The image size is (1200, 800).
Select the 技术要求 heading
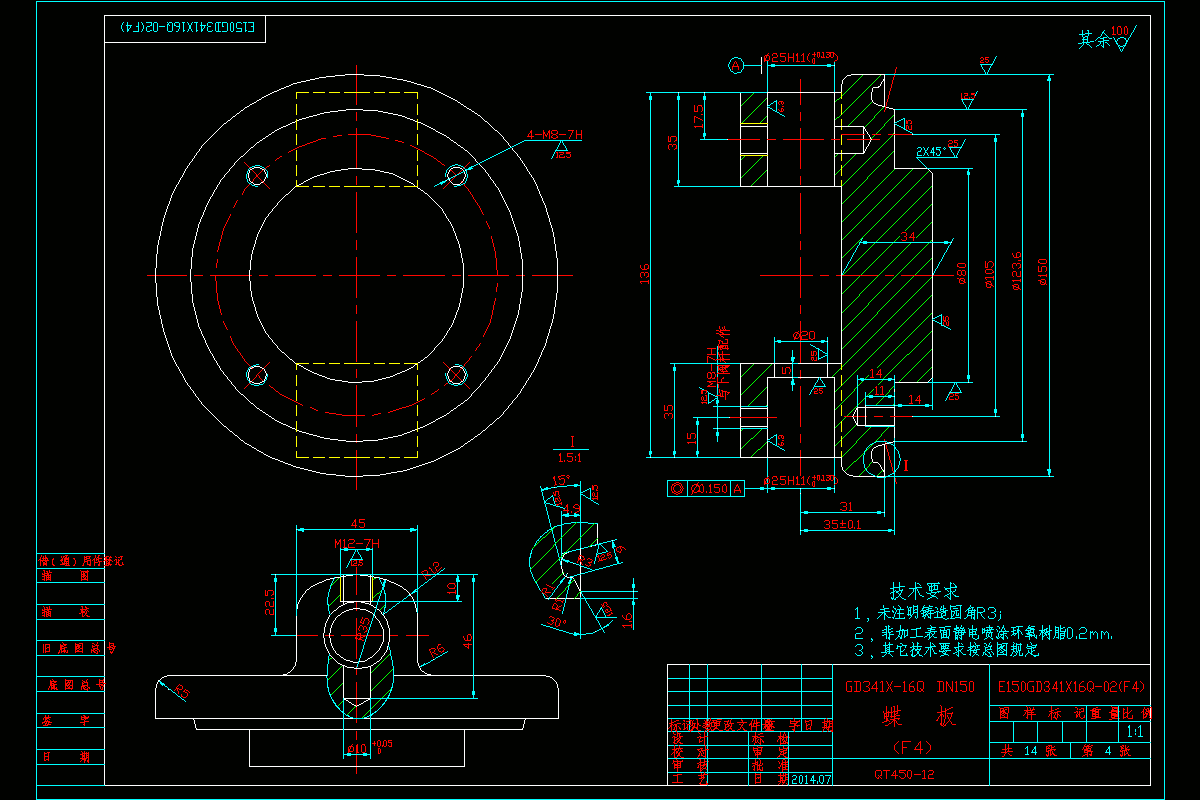point(925,591)
